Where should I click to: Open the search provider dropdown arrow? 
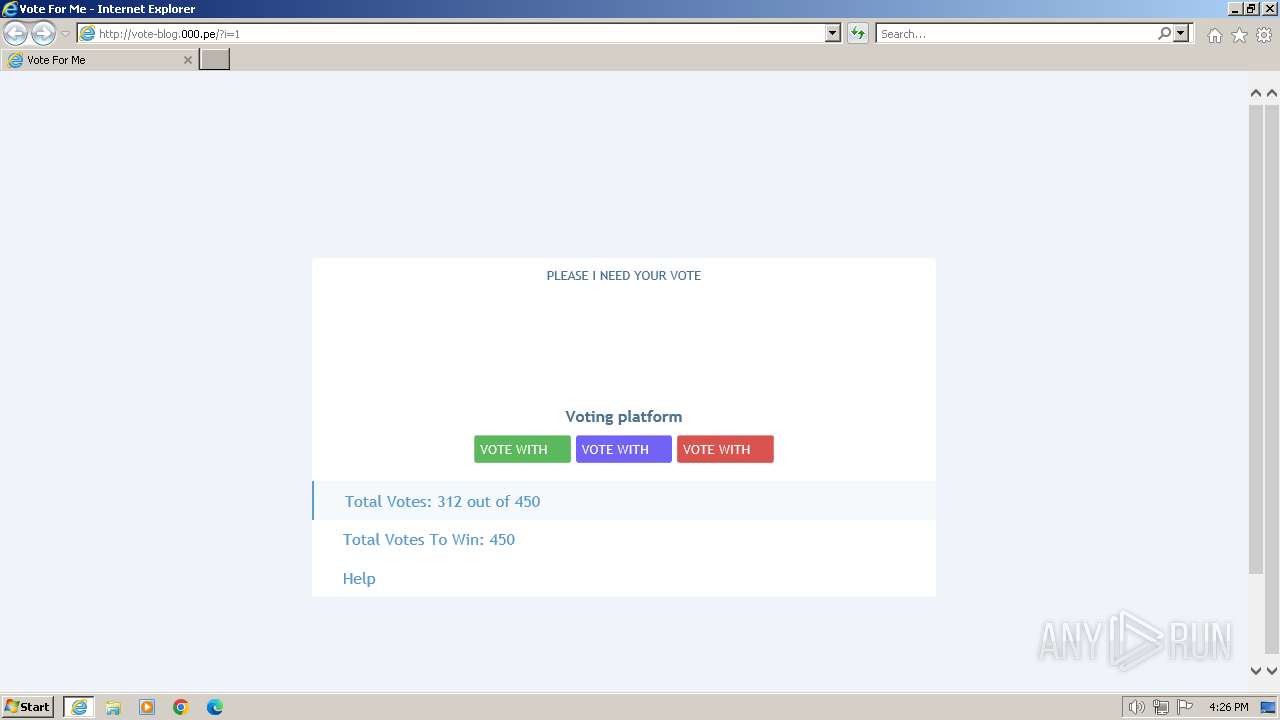tap(1181, 33)
